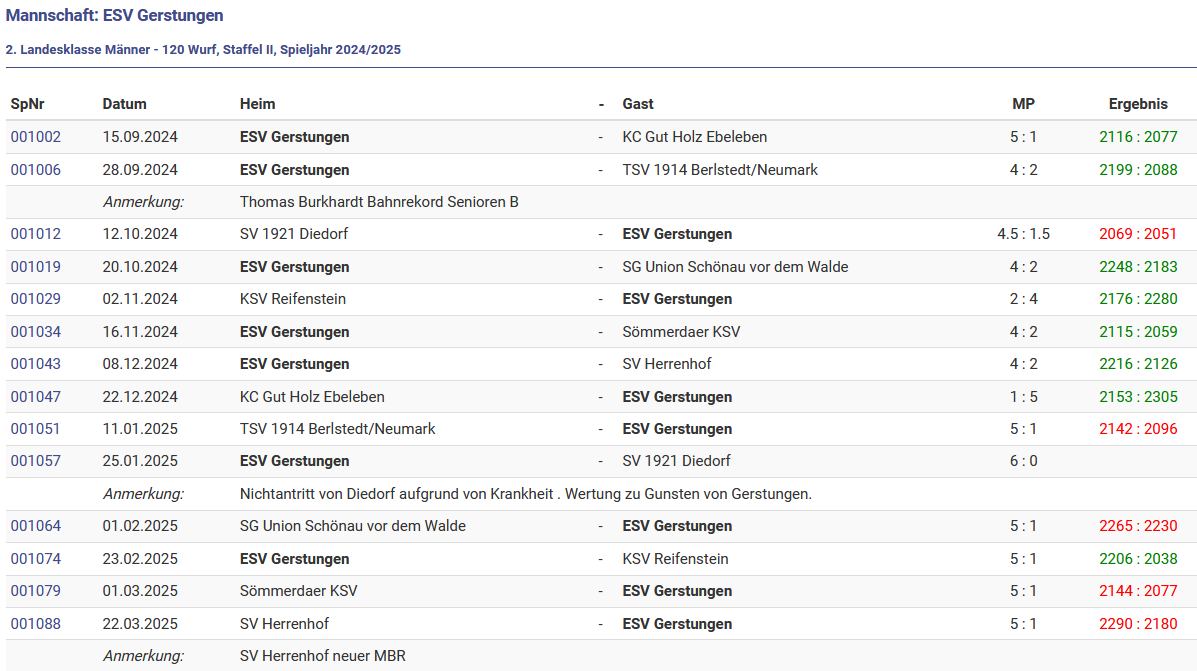The height and width of the screenshot is (671, 1197).
Task: Open match number 001057
Action: click(x=36, y=461)
